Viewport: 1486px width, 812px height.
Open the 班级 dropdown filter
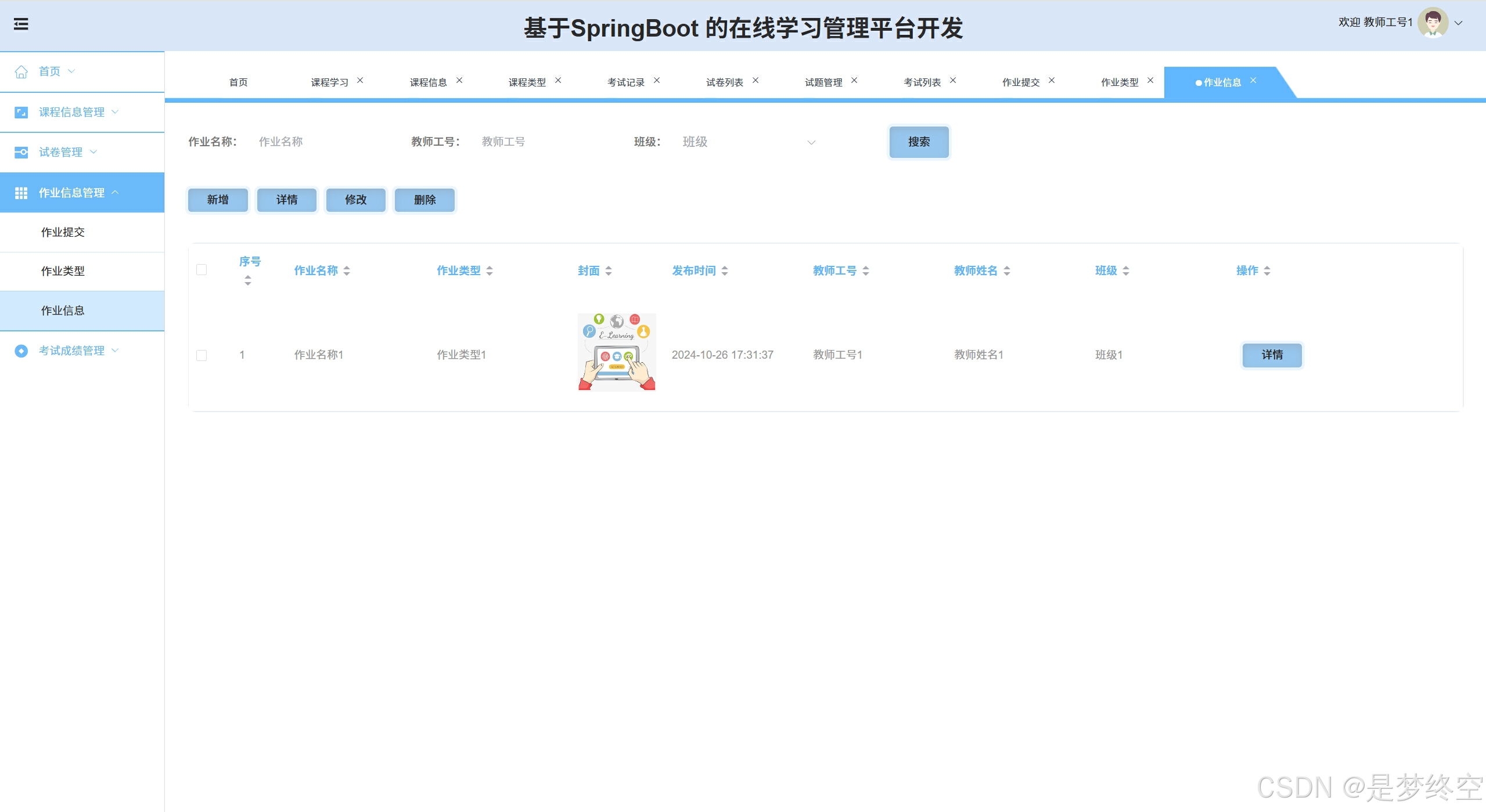(749, 142)
